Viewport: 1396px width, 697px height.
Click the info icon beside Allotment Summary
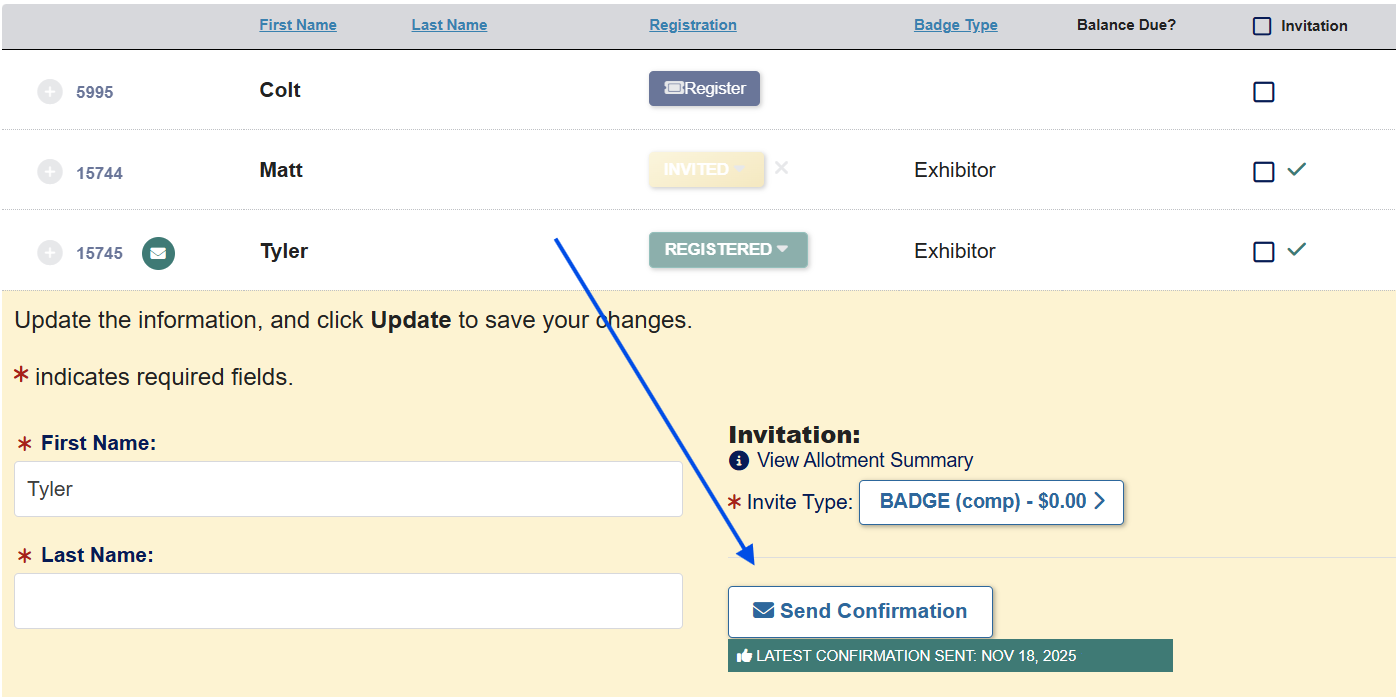(x=739, y=461)
